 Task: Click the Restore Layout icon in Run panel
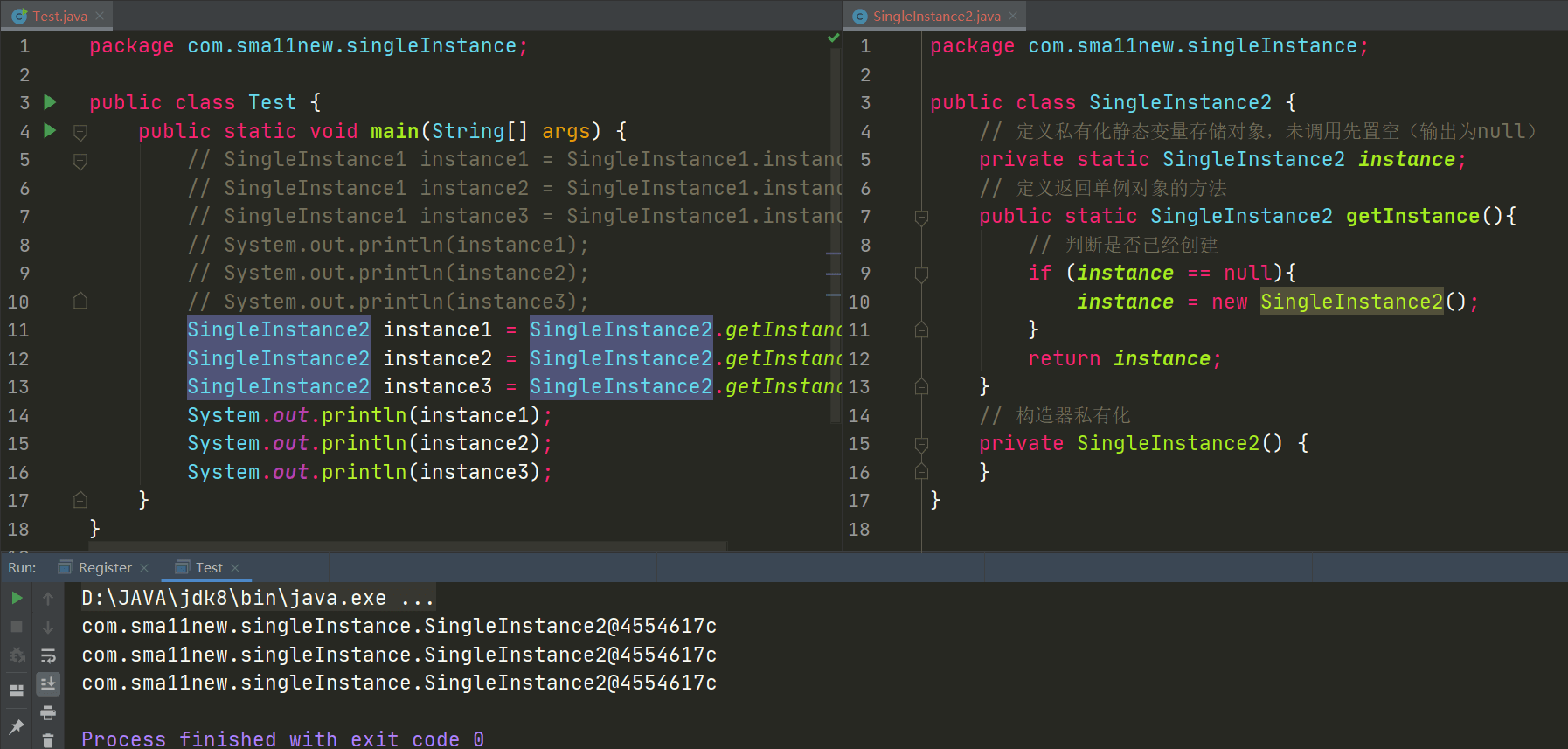pos(17,690)
